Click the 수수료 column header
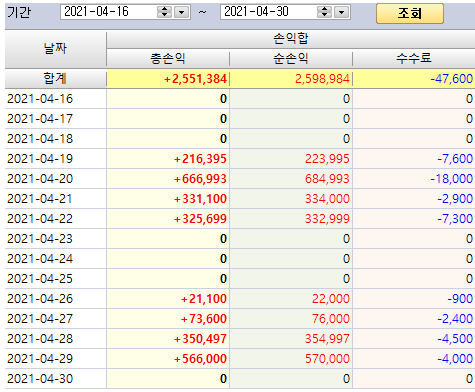 [414, 59]
